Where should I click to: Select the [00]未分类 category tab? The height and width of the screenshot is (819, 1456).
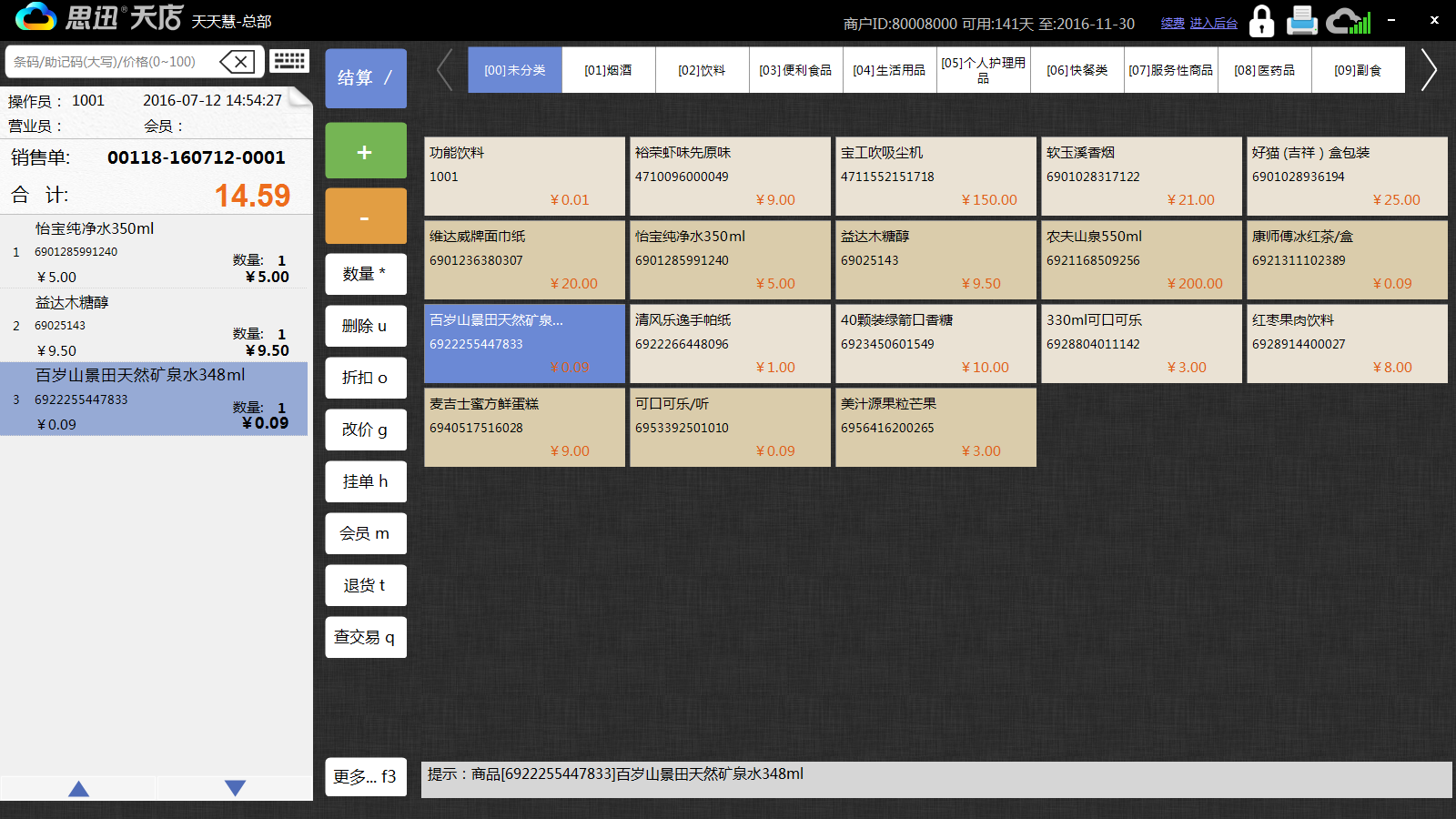[x=515, y=70]
